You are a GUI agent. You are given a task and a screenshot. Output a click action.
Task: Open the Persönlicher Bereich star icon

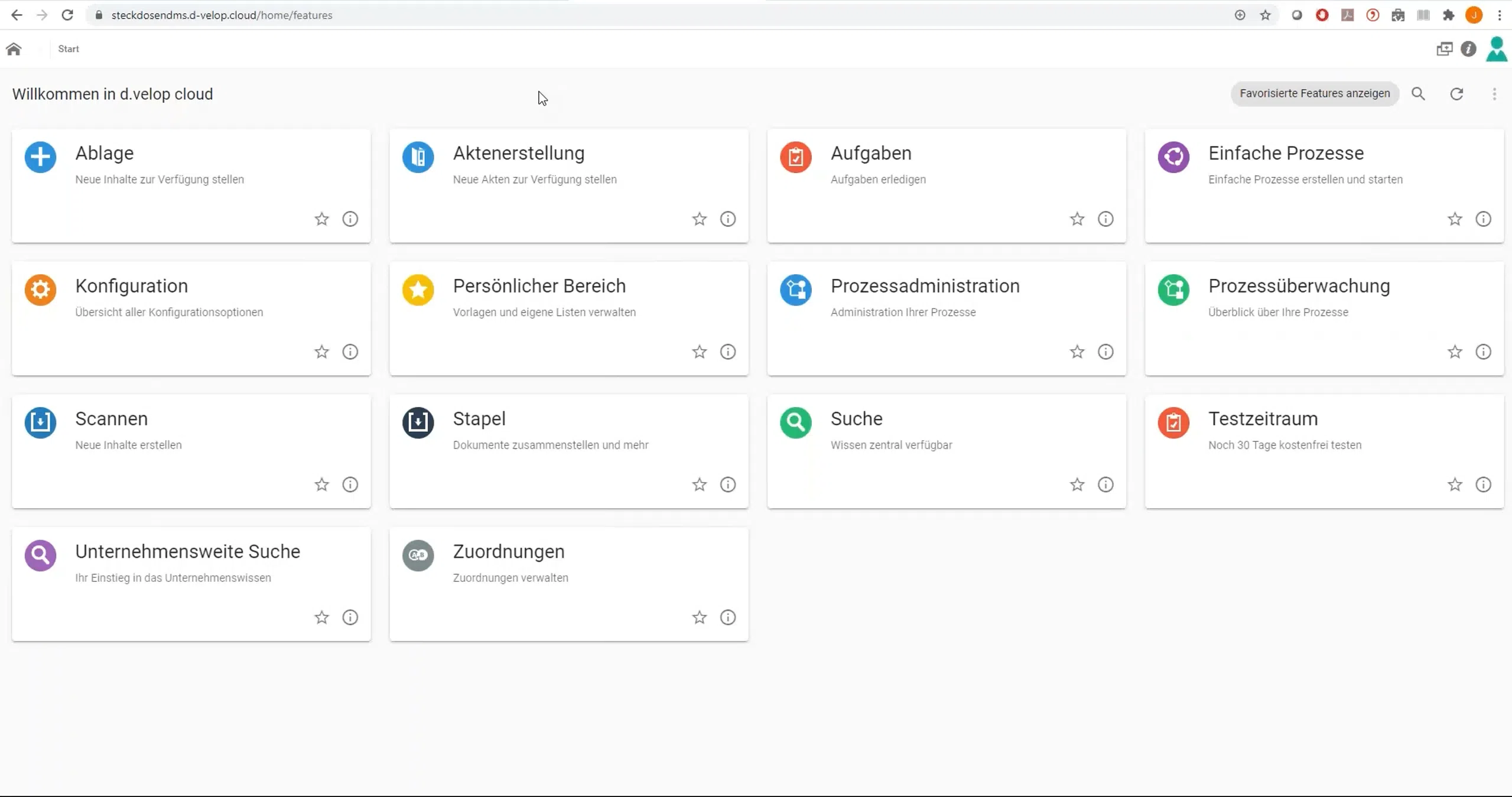coord(418,290)
